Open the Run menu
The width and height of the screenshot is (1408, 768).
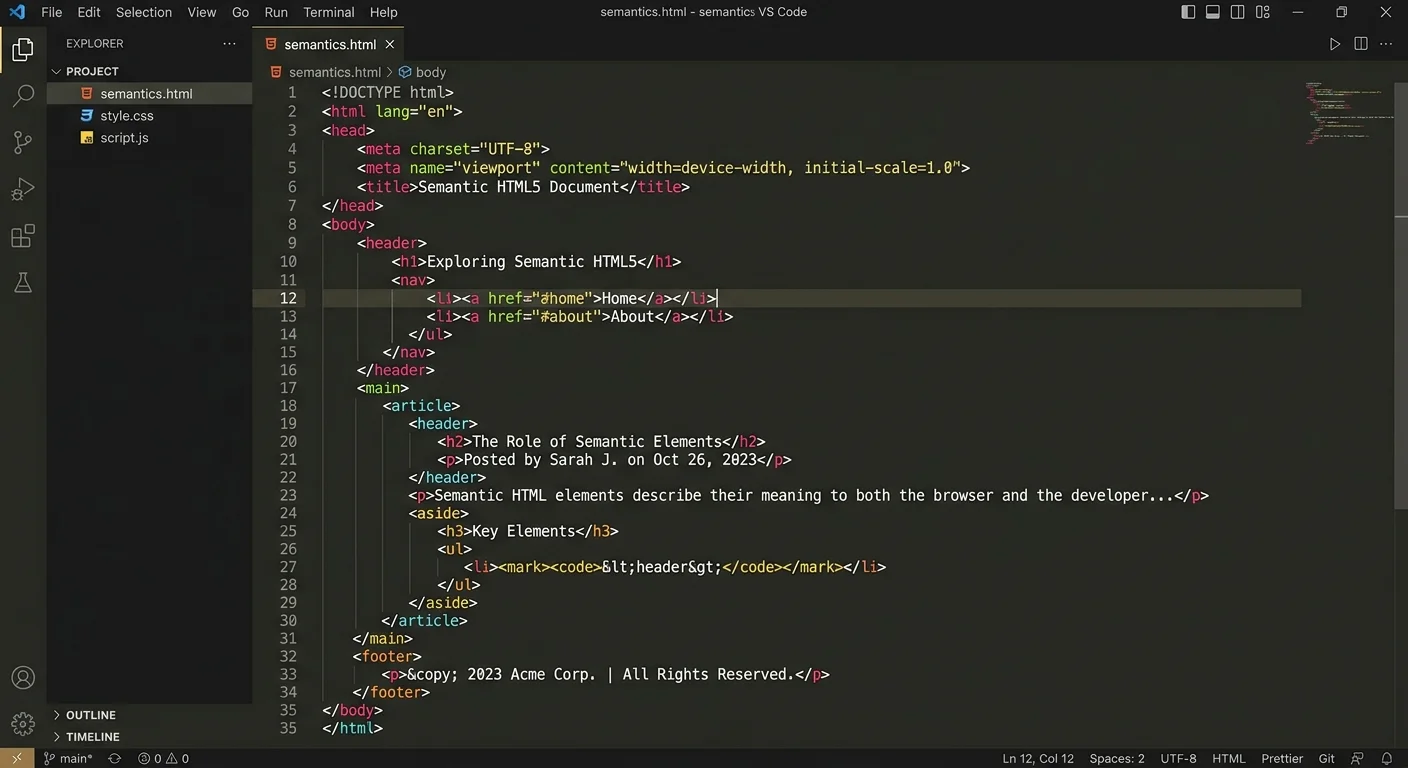(276, 12)
